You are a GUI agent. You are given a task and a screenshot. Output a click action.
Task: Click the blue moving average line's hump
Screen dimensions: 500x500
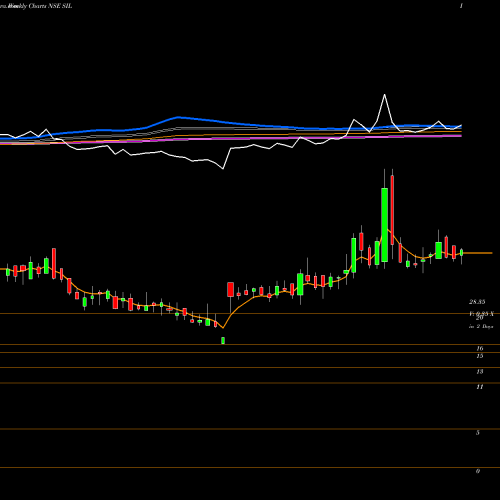[178, 117]
